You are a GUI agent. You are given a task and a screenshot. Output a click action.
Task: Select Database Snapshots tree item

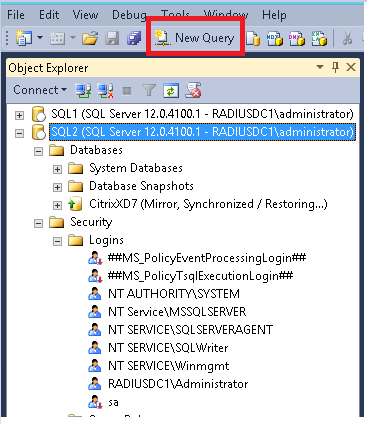[x=141, y=186]
